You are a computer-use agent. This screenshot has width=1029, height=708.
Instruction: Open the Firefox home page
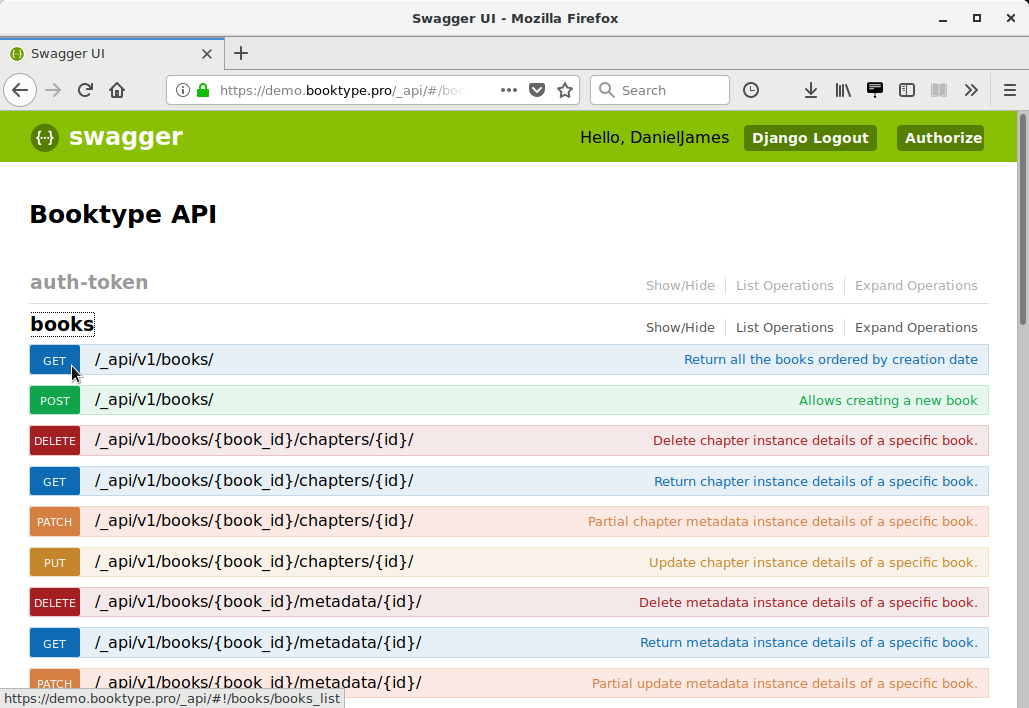click(x=117, y=90)
